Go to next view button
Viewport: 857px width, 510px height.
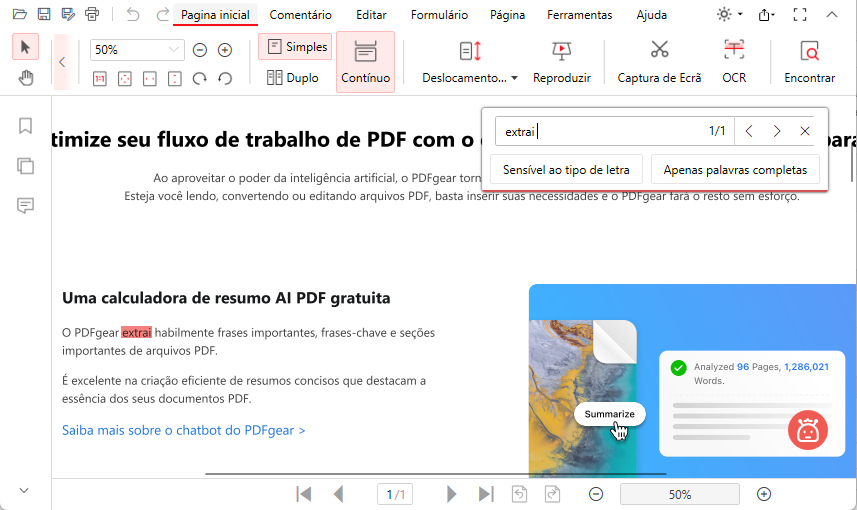click(x=553, y=494)
